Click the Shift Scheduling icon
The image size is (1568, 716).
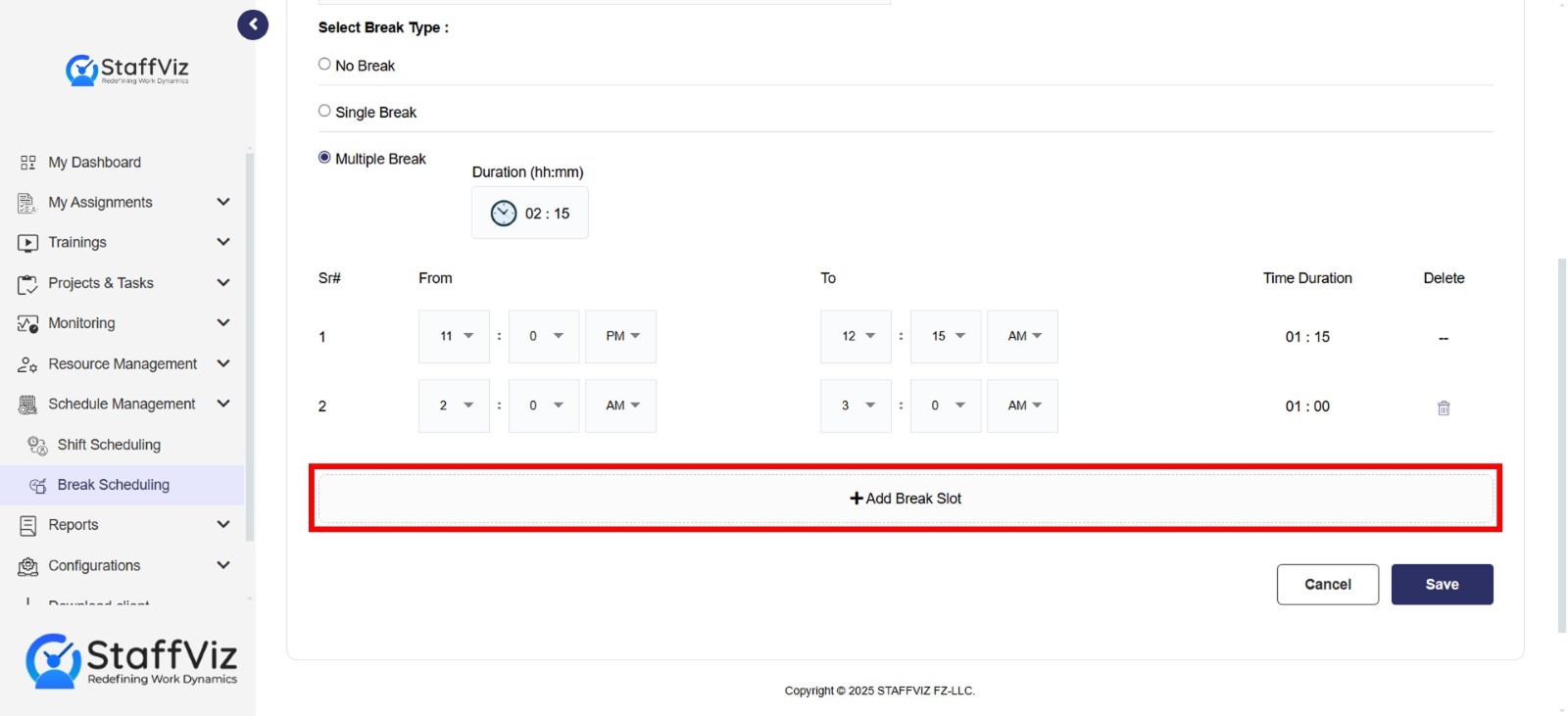[37, 446]
